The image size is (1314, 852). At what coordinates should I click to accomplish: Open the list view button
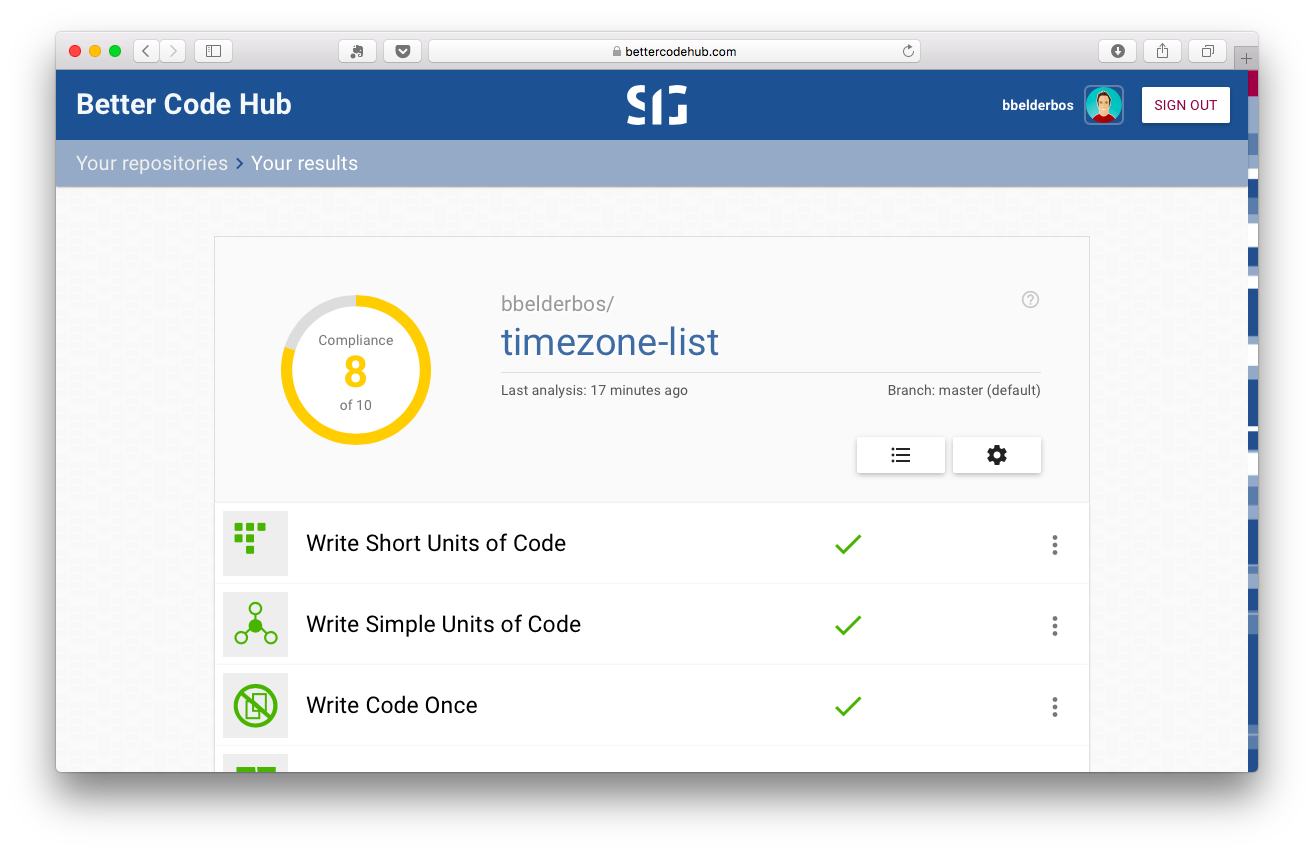(x=900, y=455)
